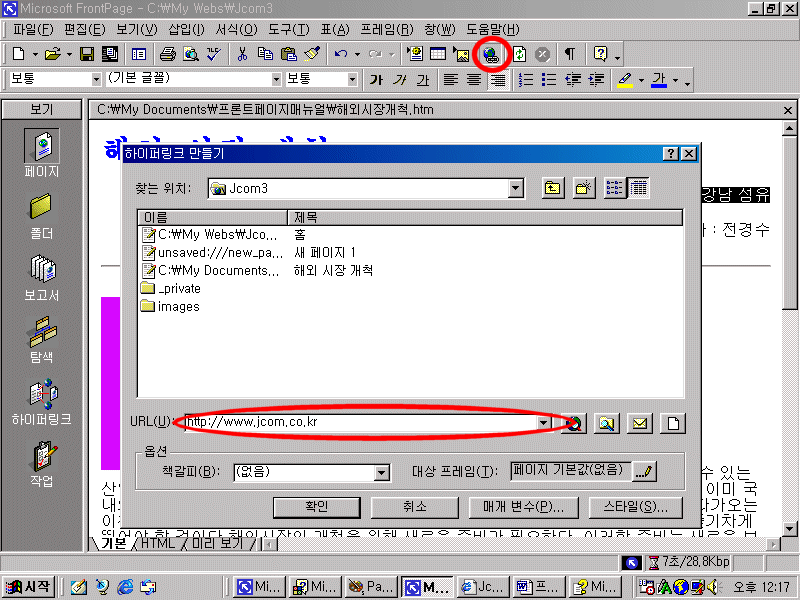Open the font size 보통 dropdown

click(352, 79)
